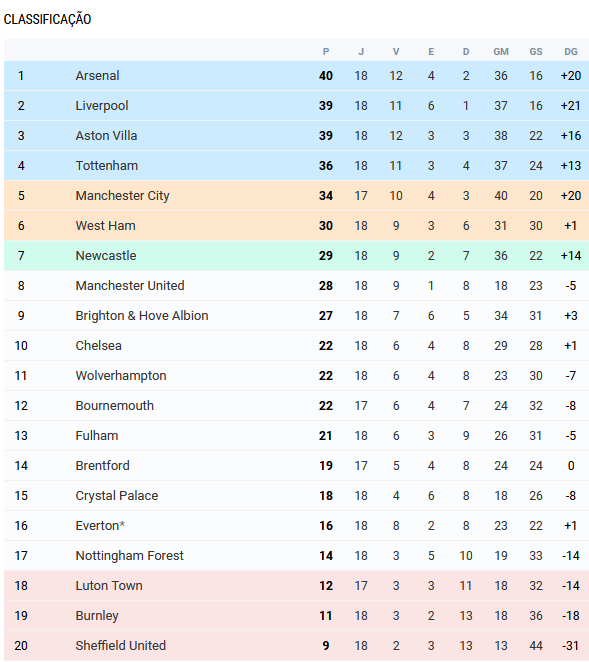Click the Chelsea team name
The image size is (589, 662).
pyautogui.click(x=98, y=345)
